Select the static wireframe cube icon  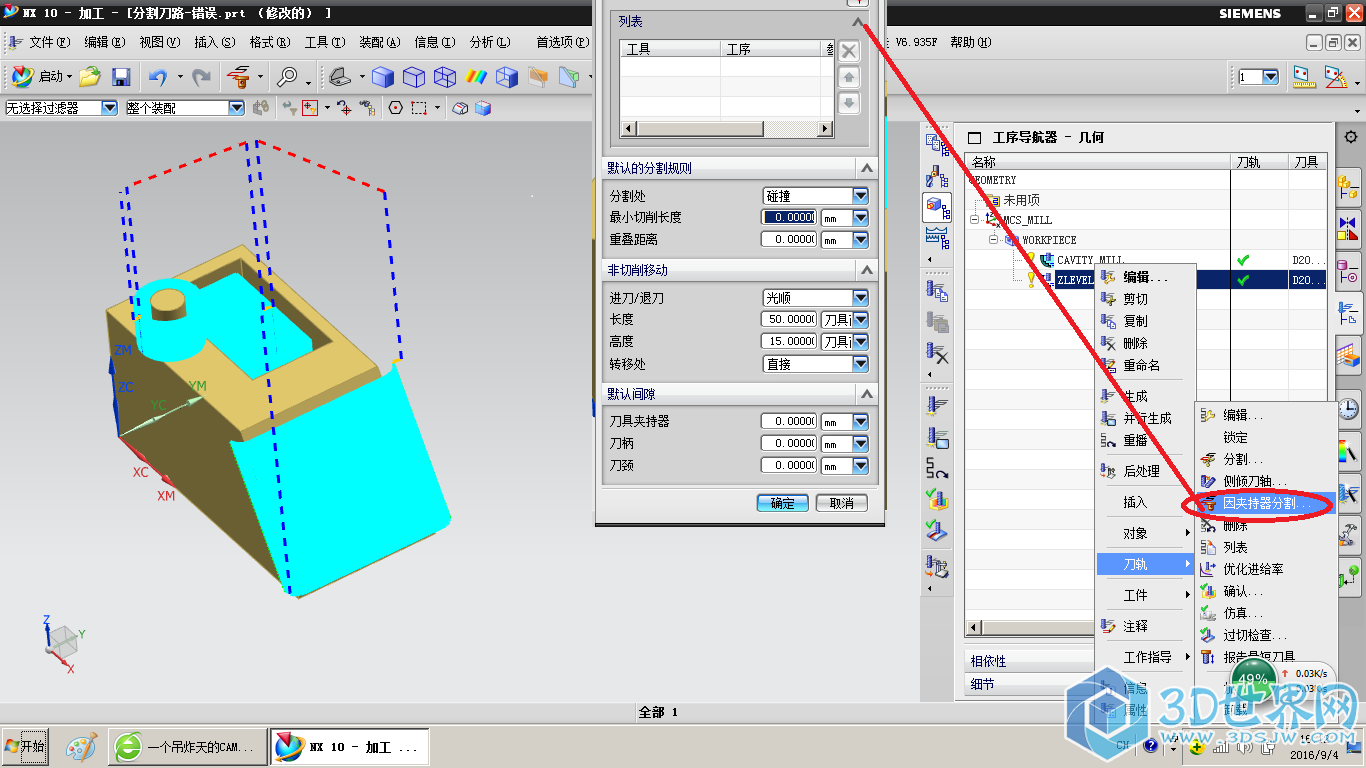point(444,76)
